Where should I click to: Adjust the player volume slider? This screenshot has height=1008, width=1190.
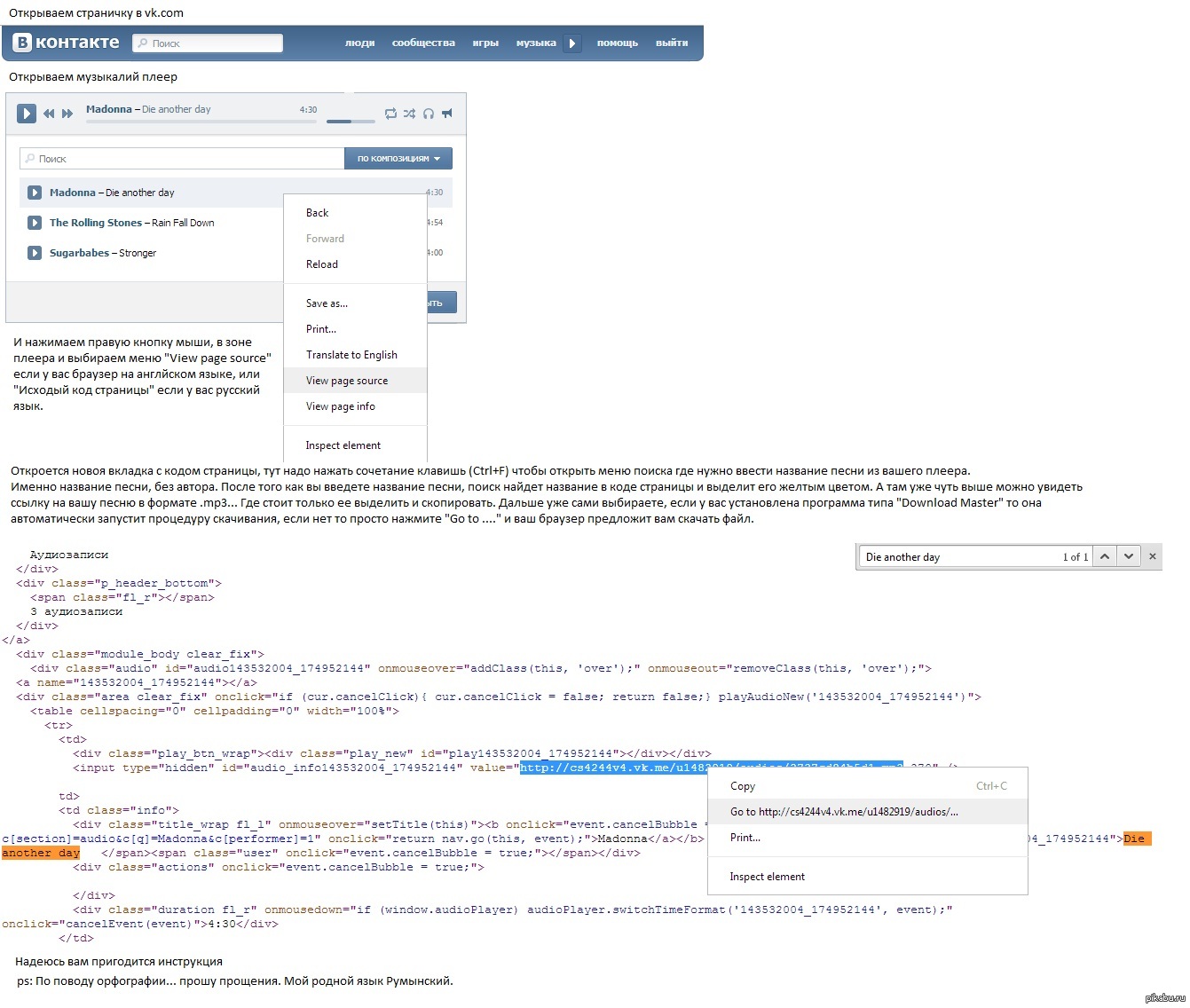(351, 122)
